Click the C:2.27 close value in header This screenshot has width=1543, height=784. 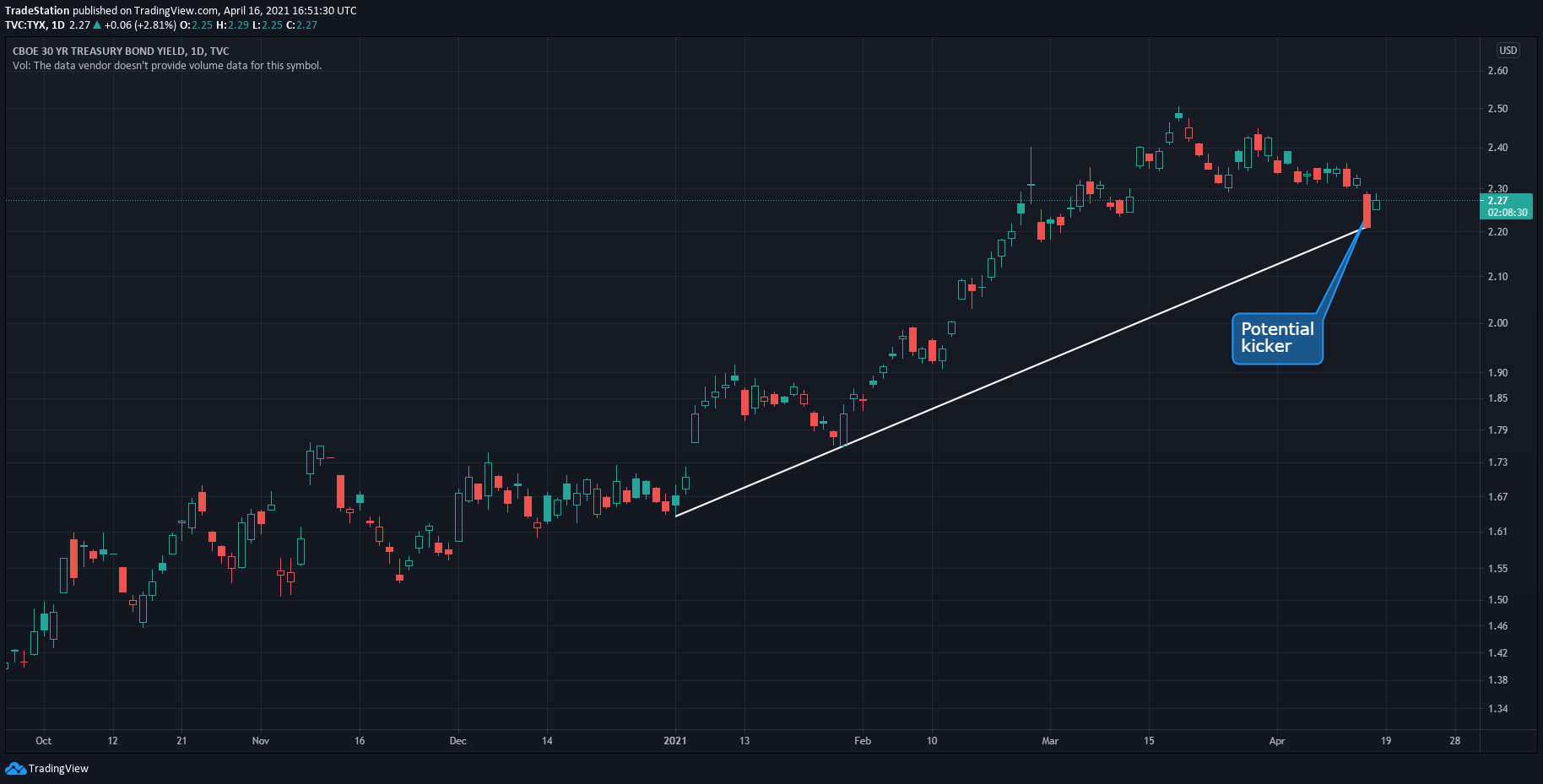tap(302, 25)
